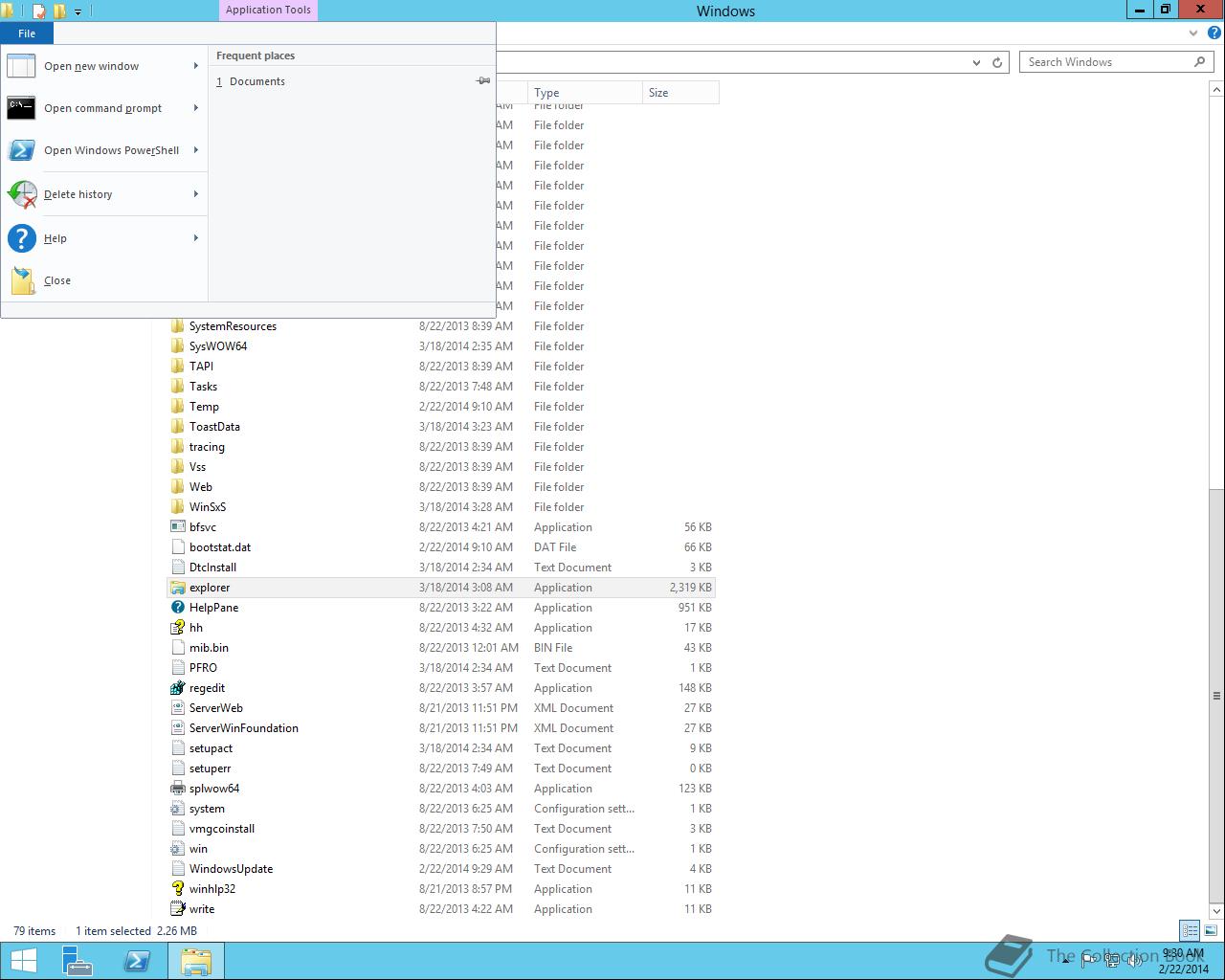The width and height of the screenshot is (1225, 980).
Task: Select the regedit application icon
Action: coord(177,688)
